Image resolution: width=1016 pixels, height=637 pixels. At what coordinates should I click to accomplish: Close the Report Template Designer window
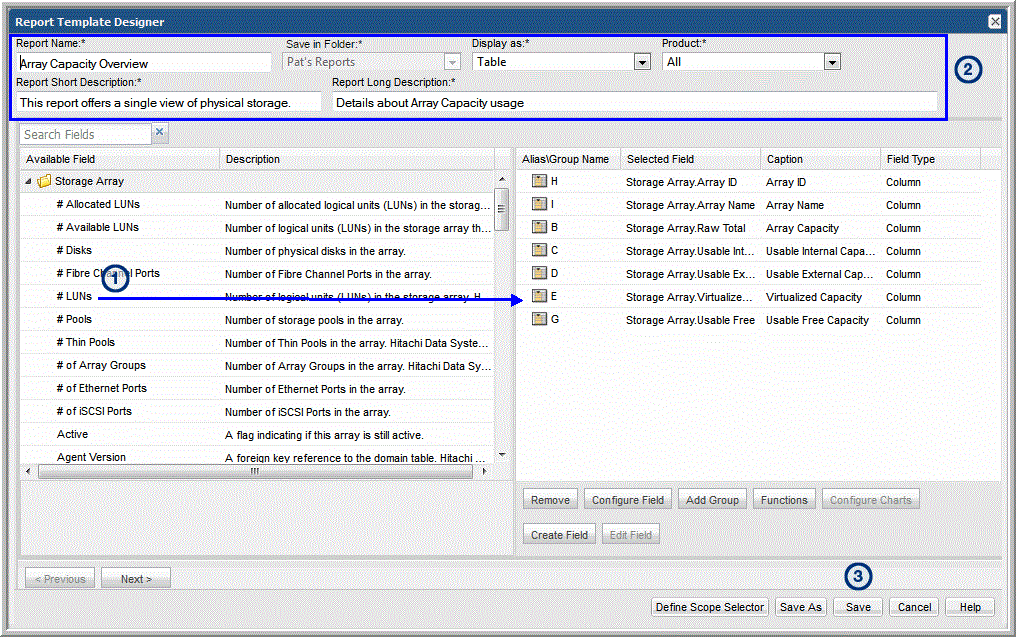click(994, 21)
